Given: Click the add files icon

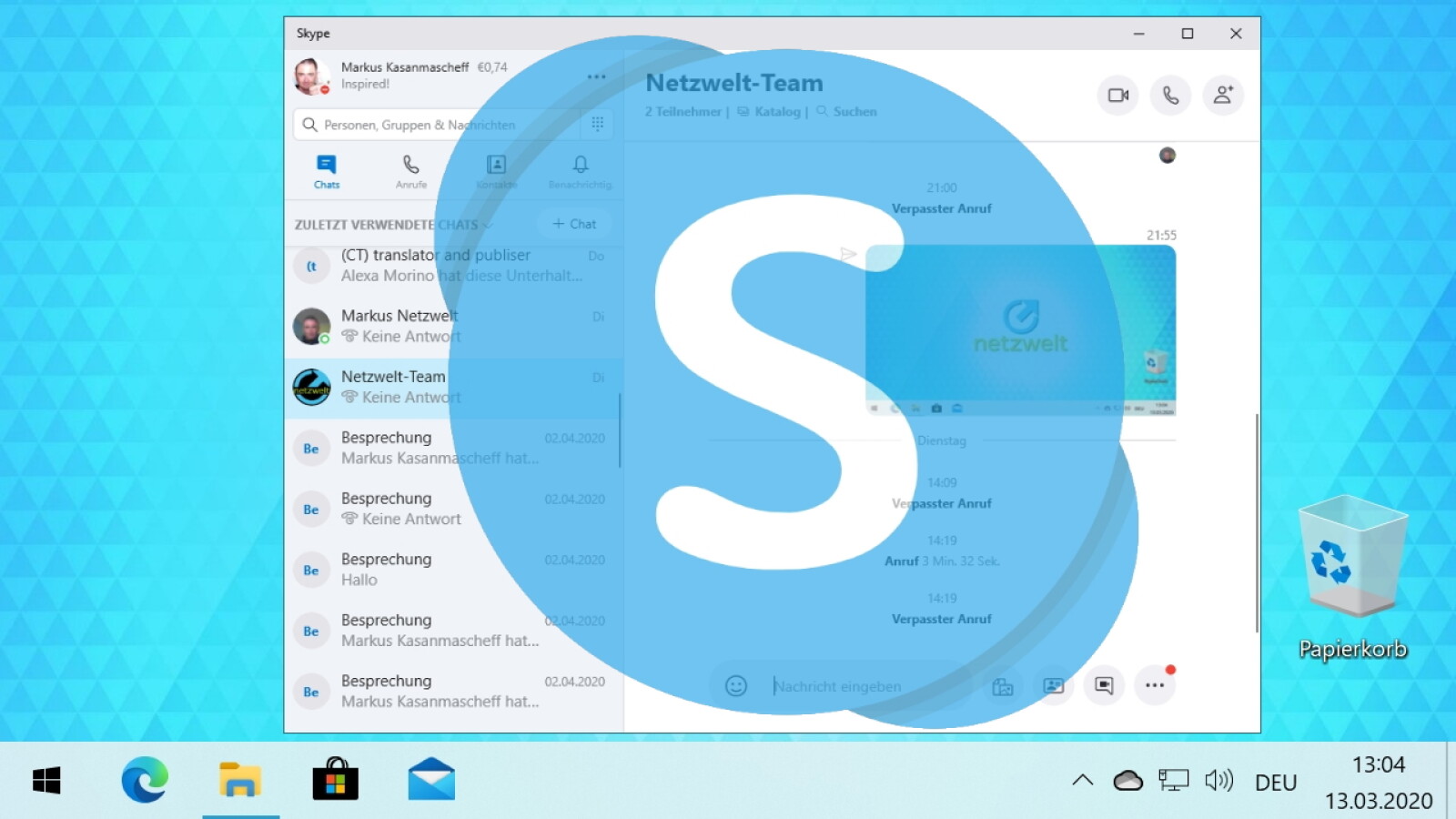Looking at the screenshot, I should (1003, 686).
